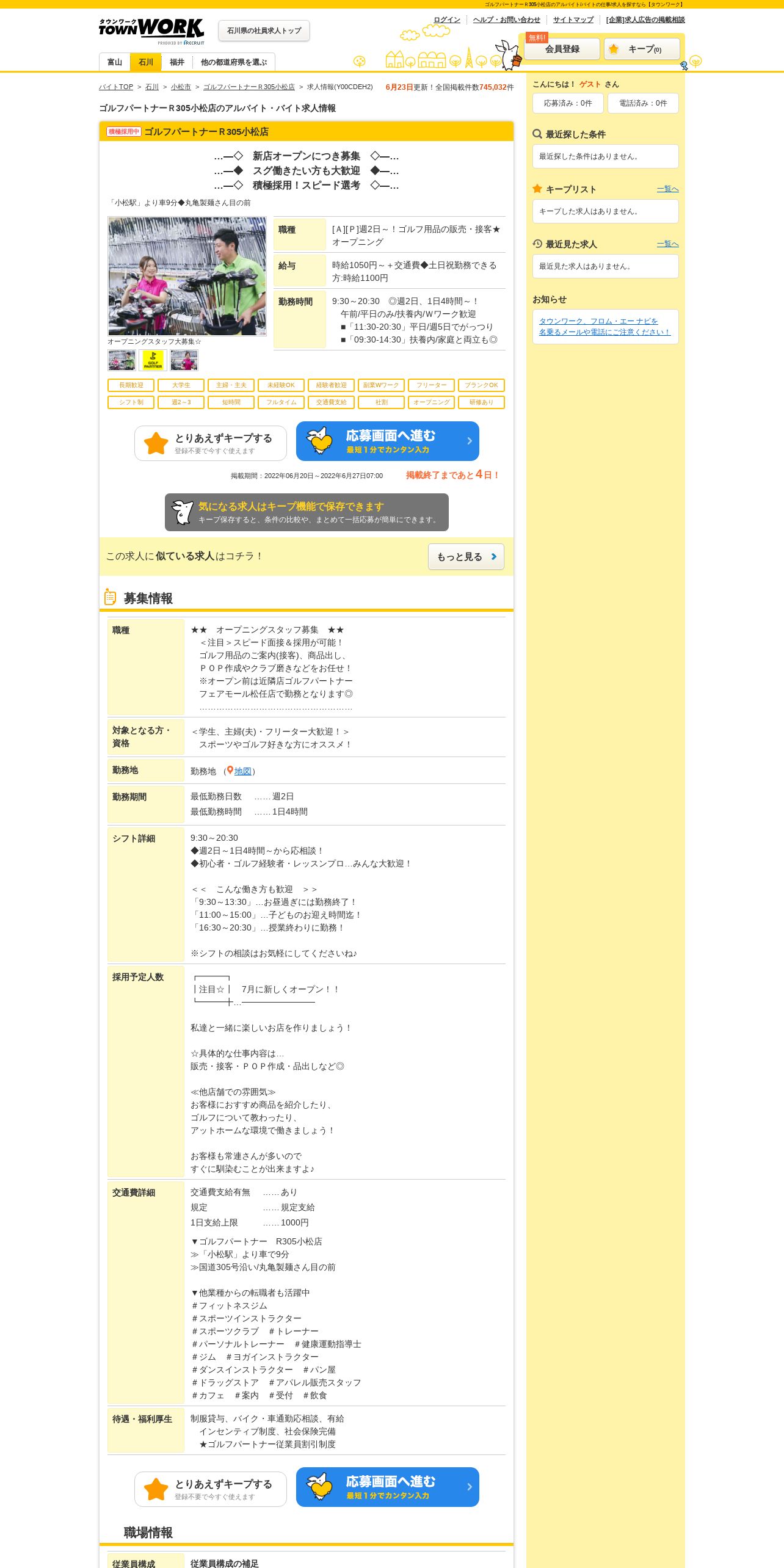784x1568 pixels.
Task: Click the 大学生 tag
Action: (x=181, y=385)
